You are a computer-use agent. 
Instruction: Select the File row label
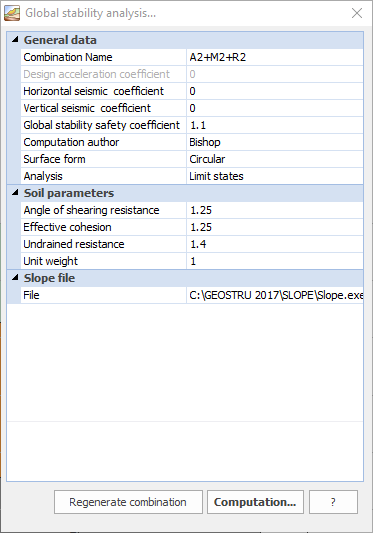pyautogui.click(x=31, y=295)
